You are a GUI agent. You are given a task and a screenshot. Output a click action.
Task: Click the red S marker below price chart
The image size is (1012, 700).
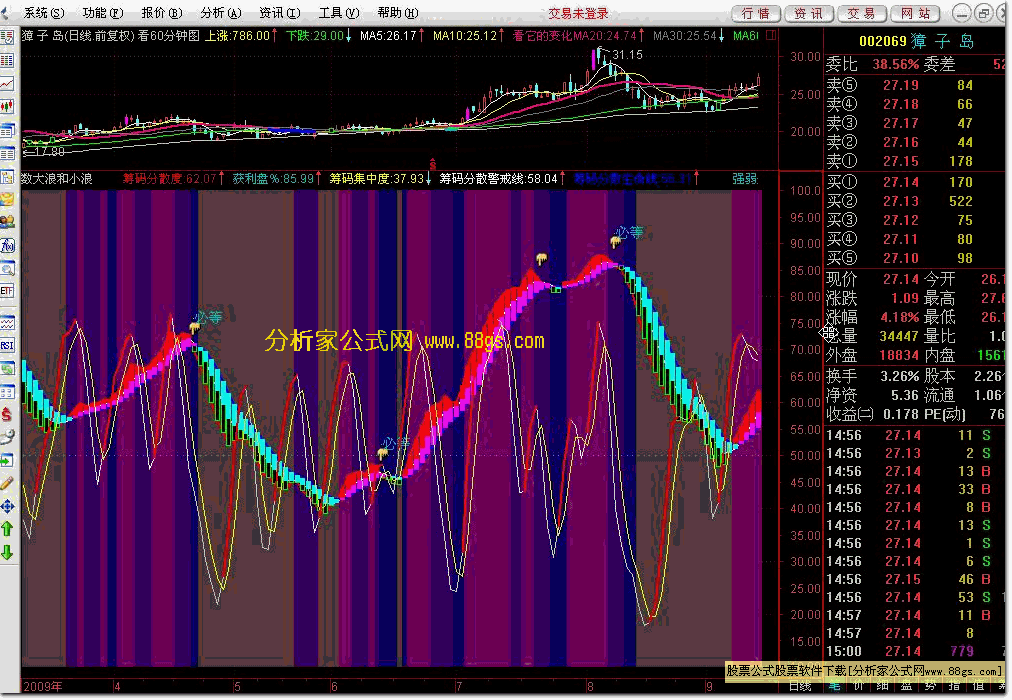pos(432,165)
